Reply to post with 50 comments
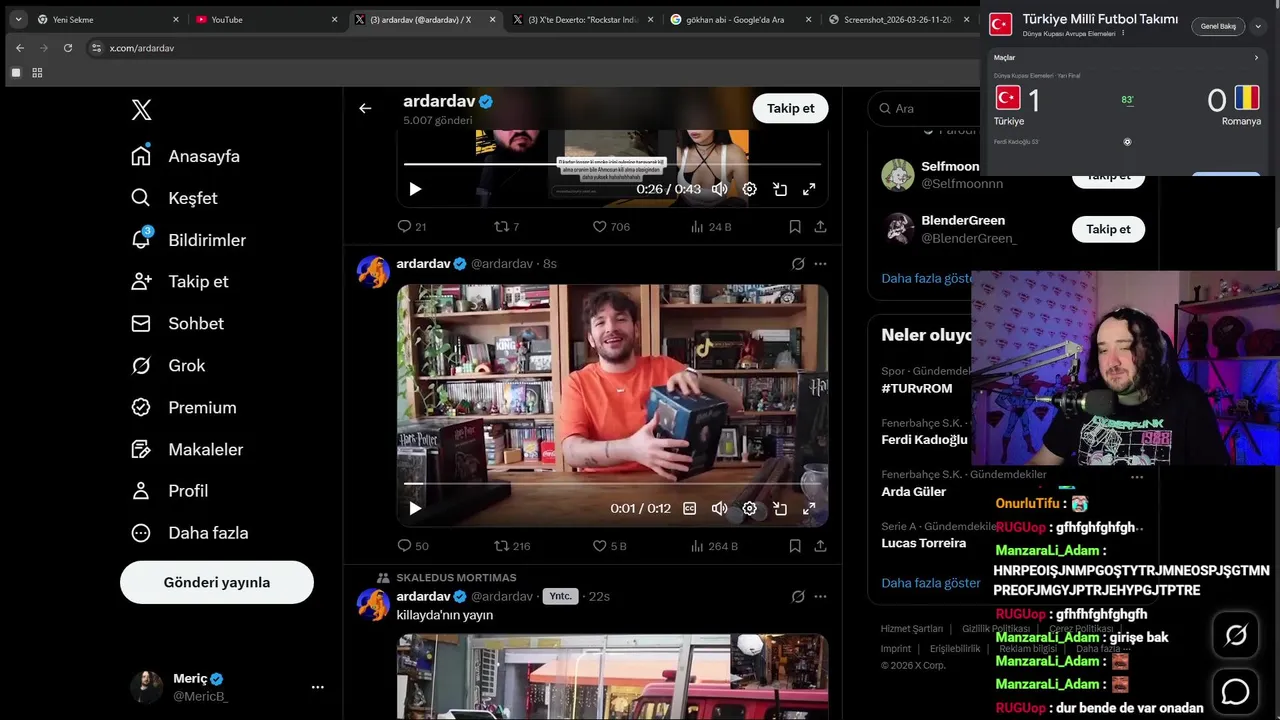 tap(413, 546)
